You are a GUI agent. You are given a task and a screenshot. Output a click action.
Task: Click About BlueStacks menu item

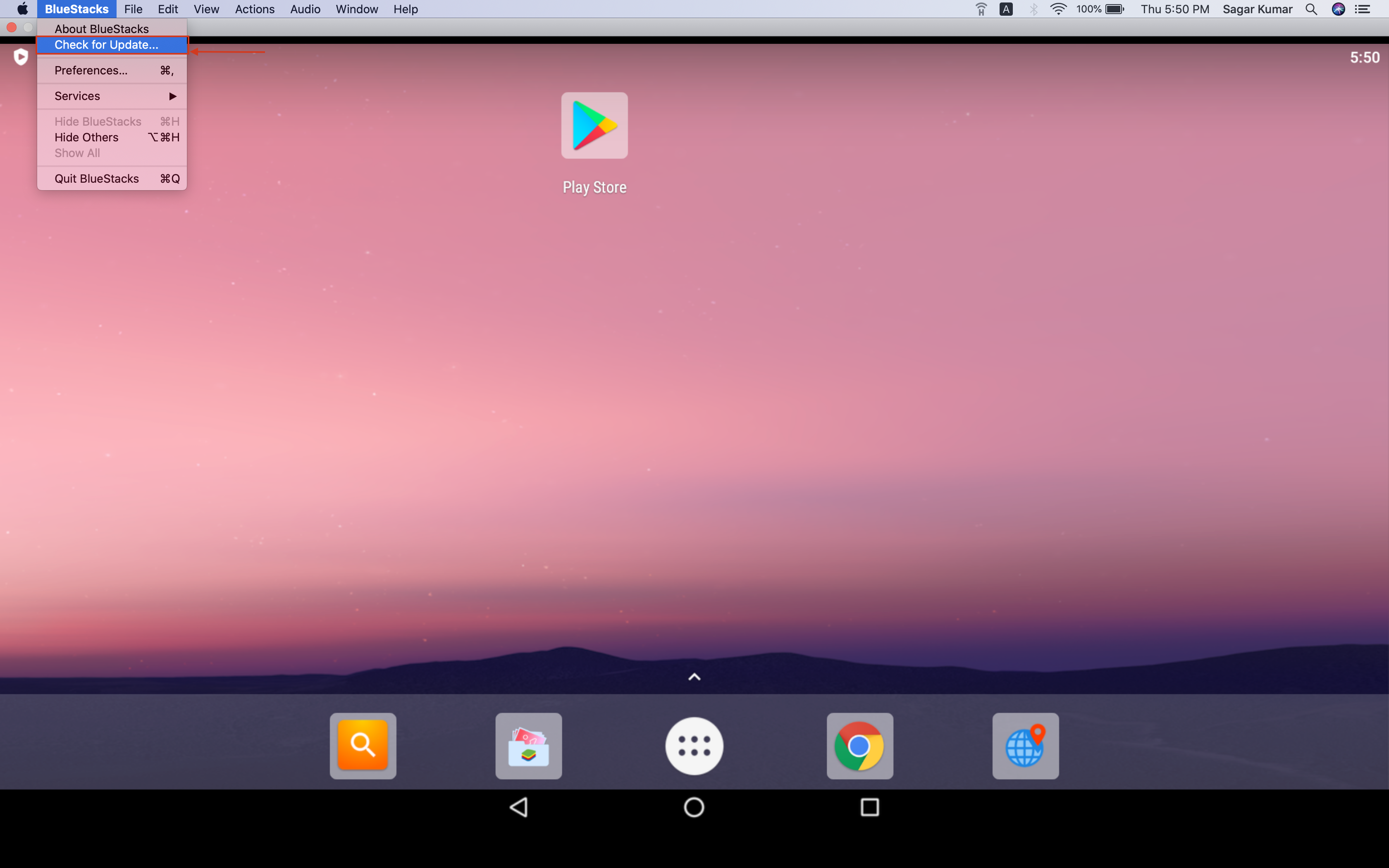point(101,28)
